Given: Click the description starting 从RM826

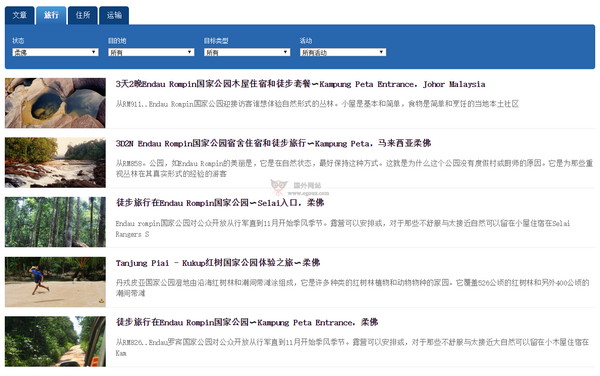Looking at the screenshot, I should pos(352,347).
